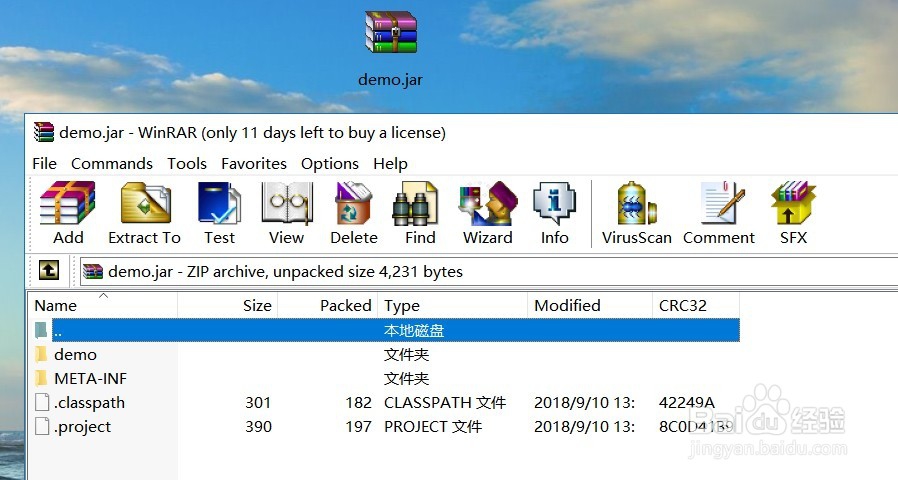Launch the Wizard toolbar icon
This screenshot has height=480, width=898.
tap(488, 203)
